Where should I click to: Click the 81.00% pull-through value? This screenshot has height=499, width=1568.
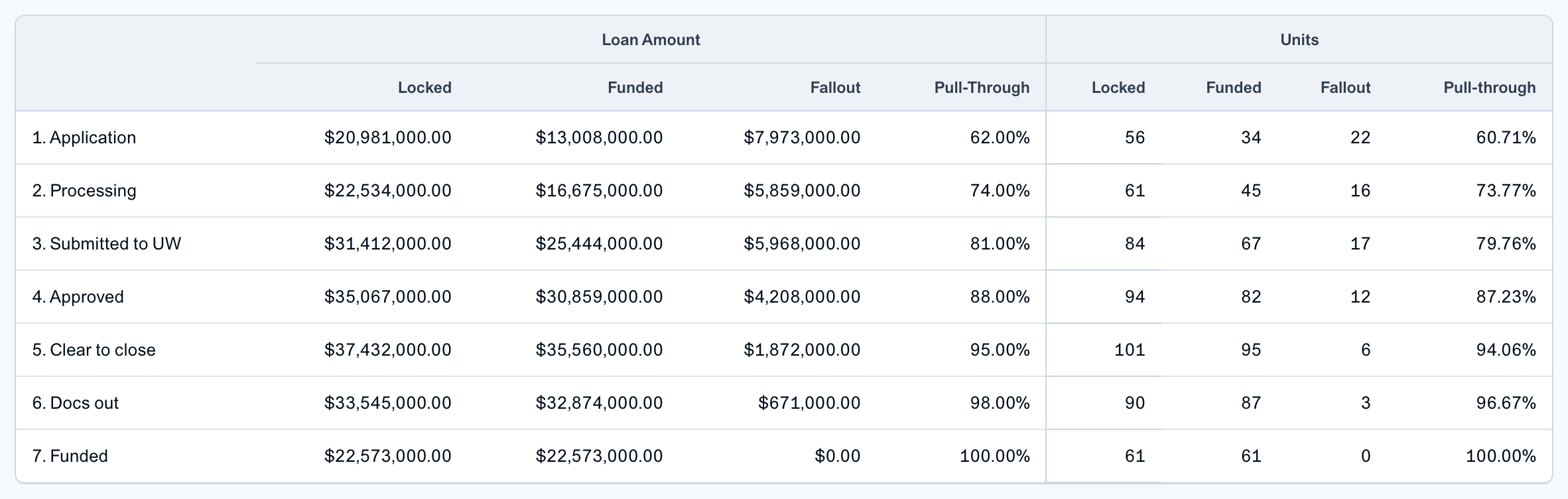click(x=1000, y=244)
